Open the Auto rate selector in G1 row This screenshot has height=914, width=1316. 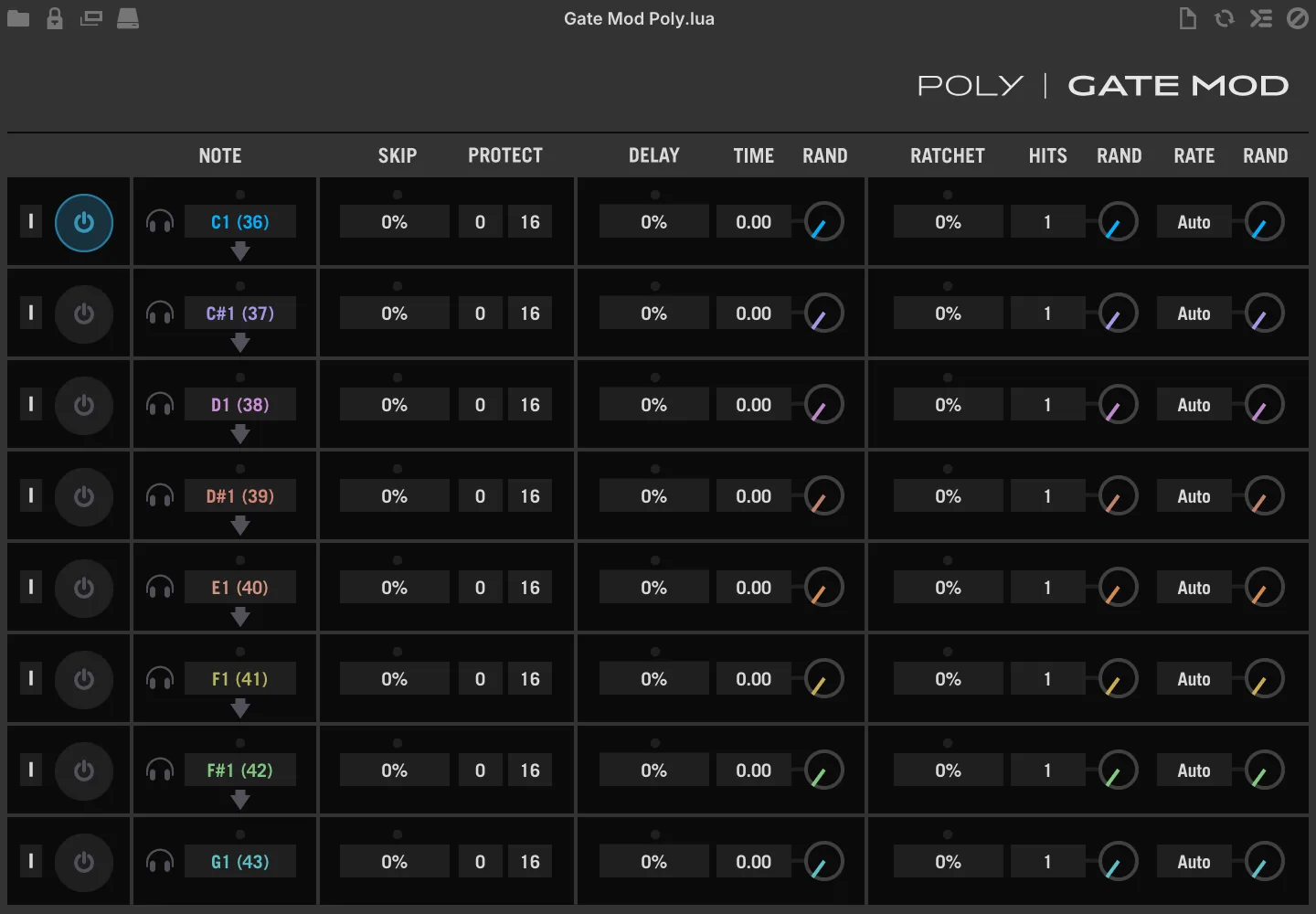[x=1194, y=862]
